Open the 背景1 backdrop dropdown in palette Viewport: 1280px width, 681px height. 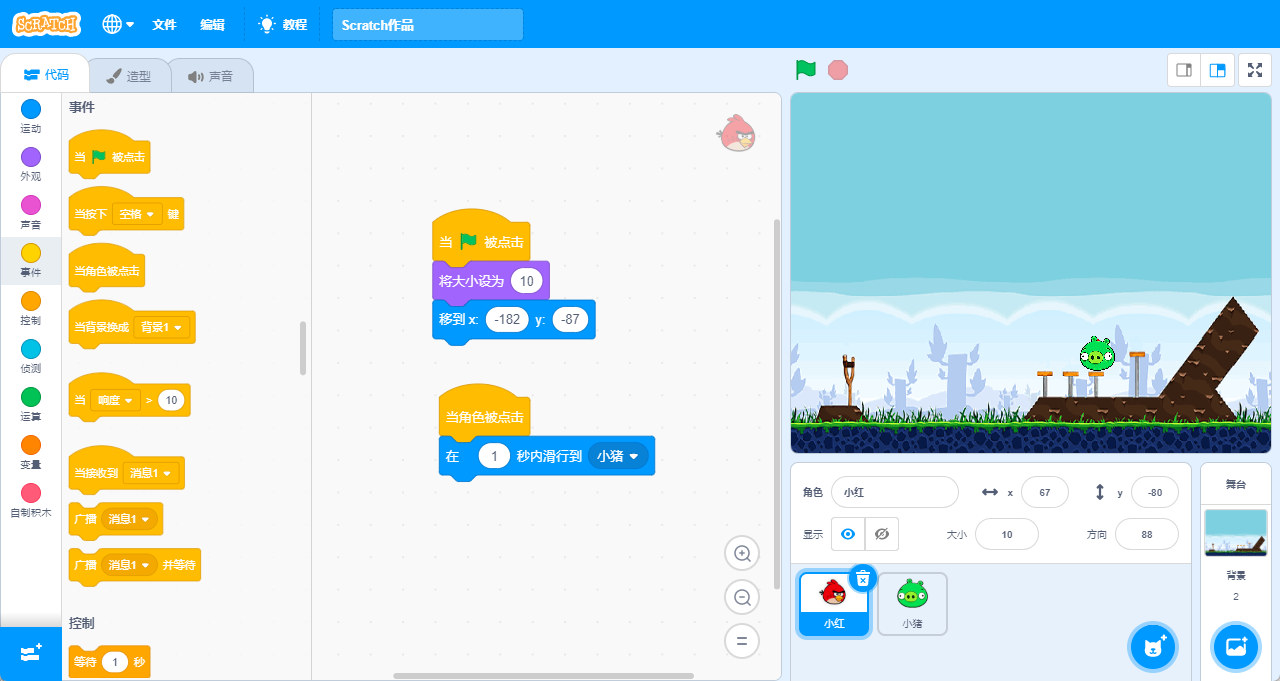pos(163,327)
